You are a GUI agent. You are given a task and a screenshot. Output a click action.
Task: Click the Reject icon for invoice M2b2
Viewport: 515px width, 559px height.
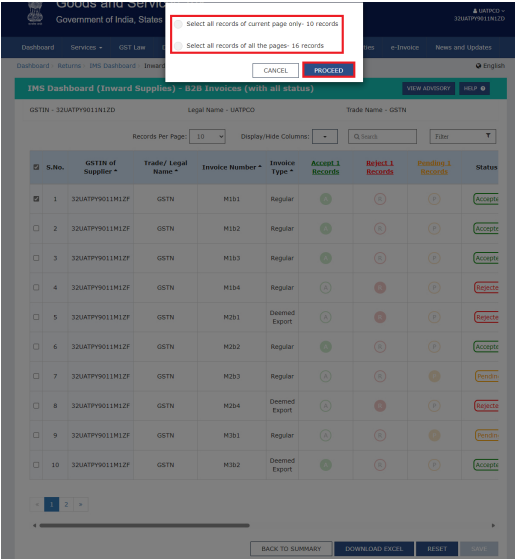(x=380, y=347)
